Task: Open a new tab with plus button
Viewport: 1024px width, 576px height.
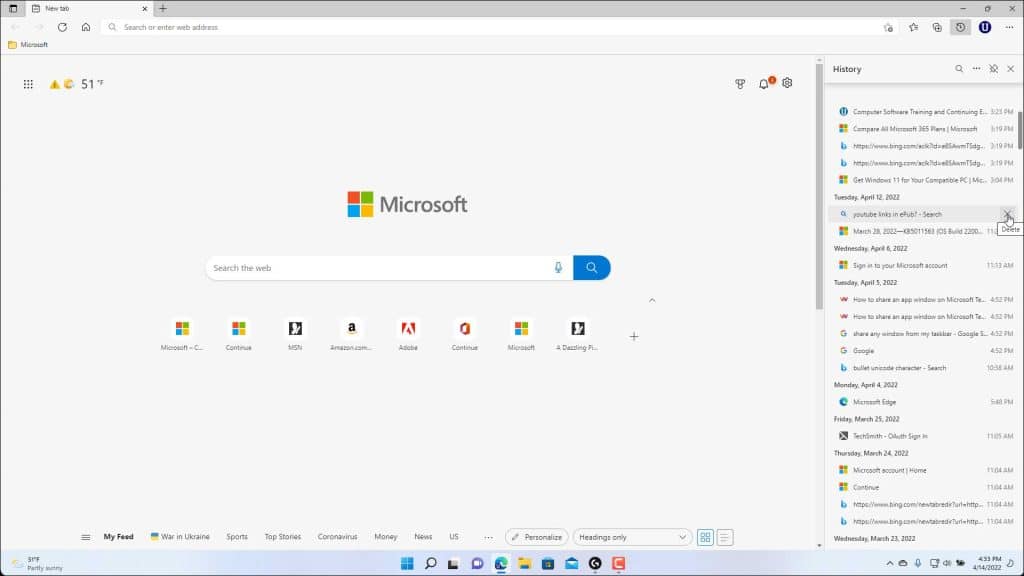Action: (163, 8)
